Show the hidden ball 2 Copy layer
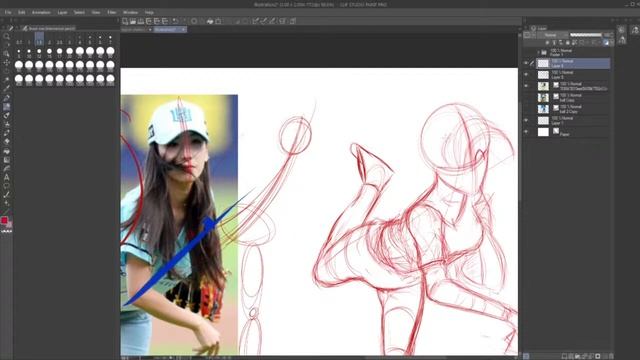Screen dimensions: 640x360 pos(526,109)
